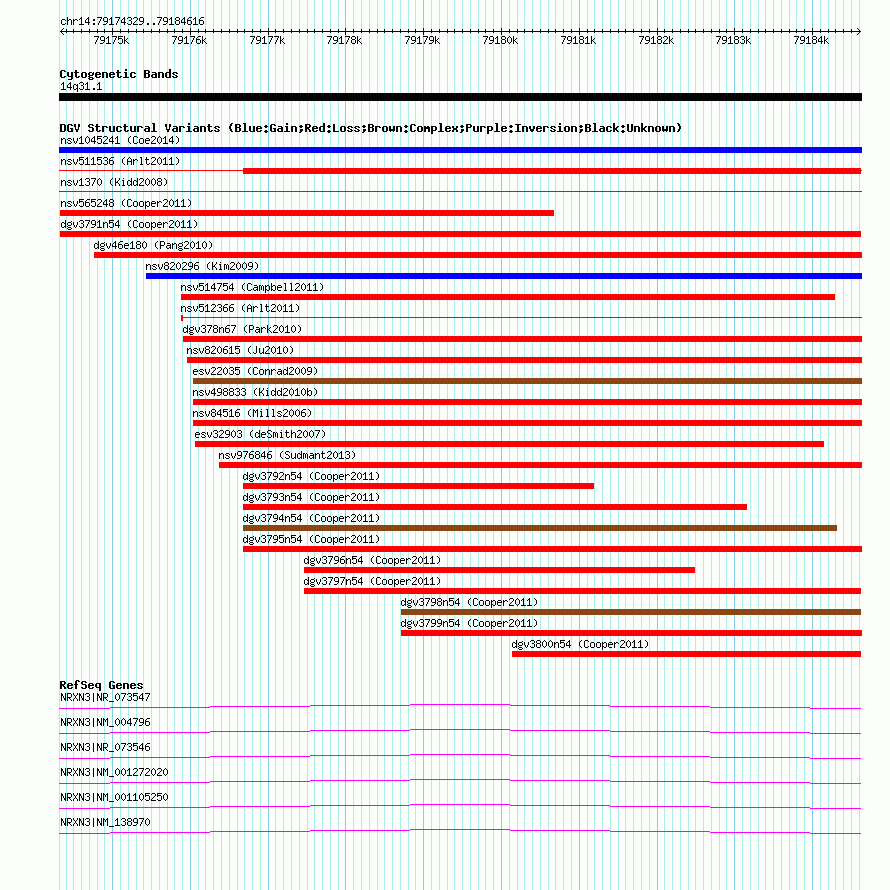Select the red dgv3792n54 loss bar
The width and height of the screenshot is (890, 890).
coord(418,486)
